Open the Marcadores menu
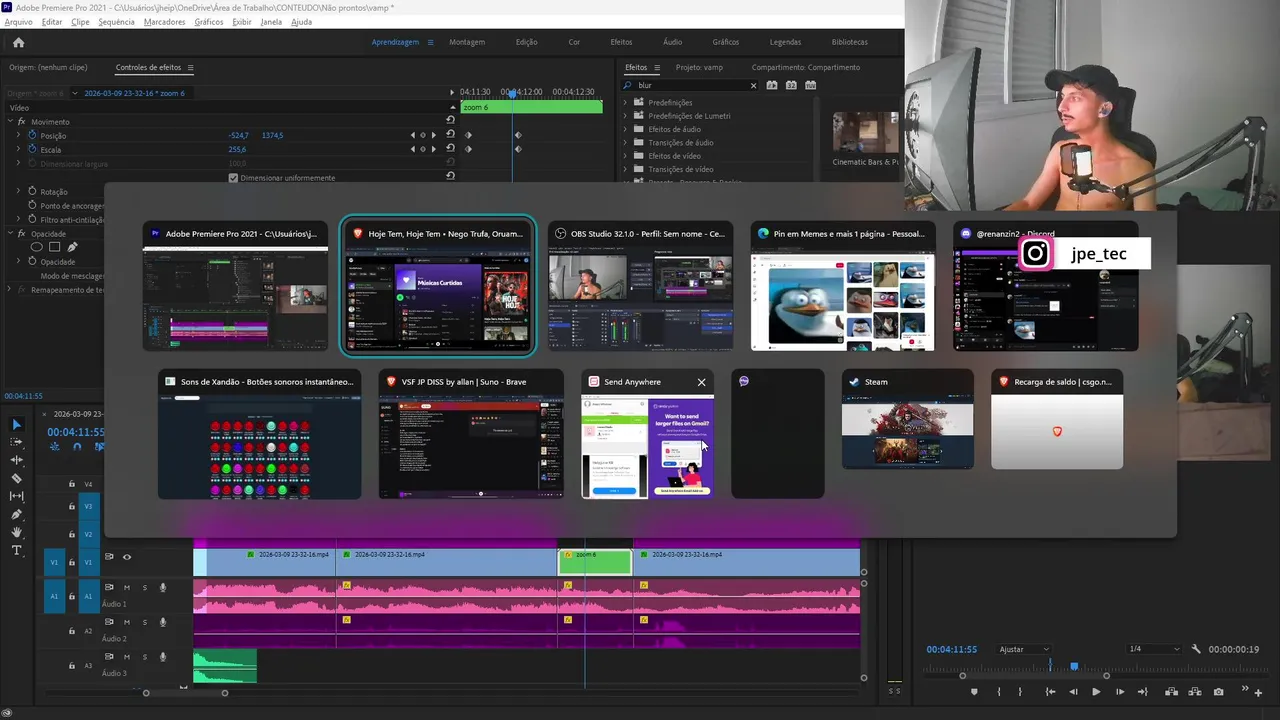 [164, 22]
